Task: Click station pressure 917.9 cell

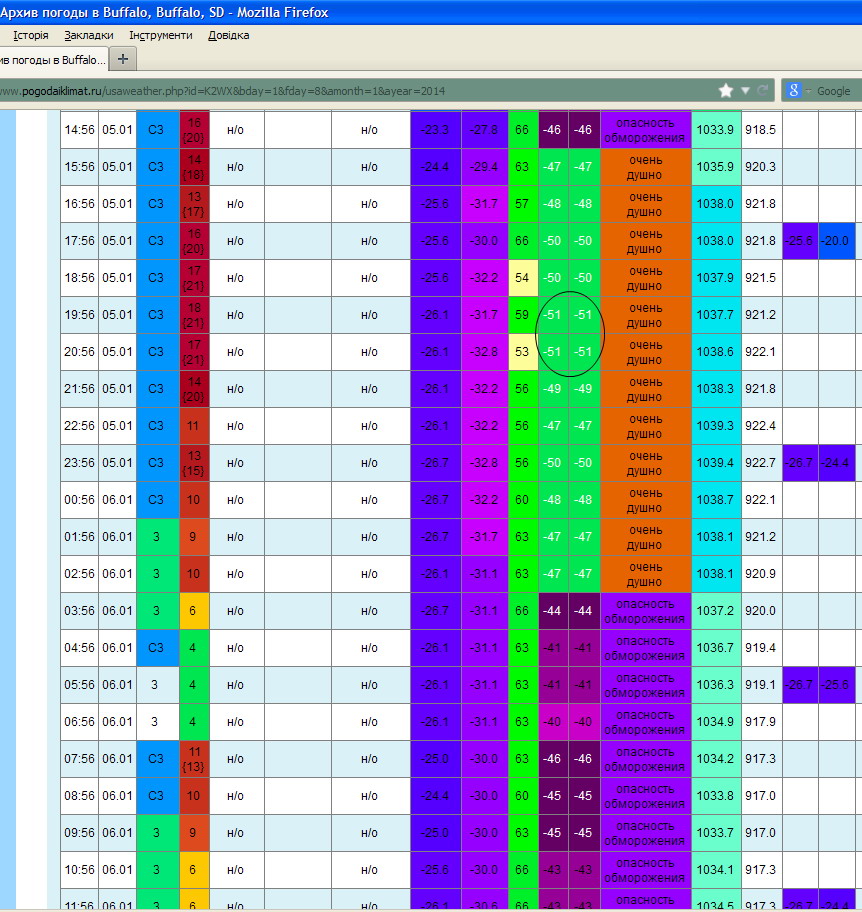Action: (761, 722)
